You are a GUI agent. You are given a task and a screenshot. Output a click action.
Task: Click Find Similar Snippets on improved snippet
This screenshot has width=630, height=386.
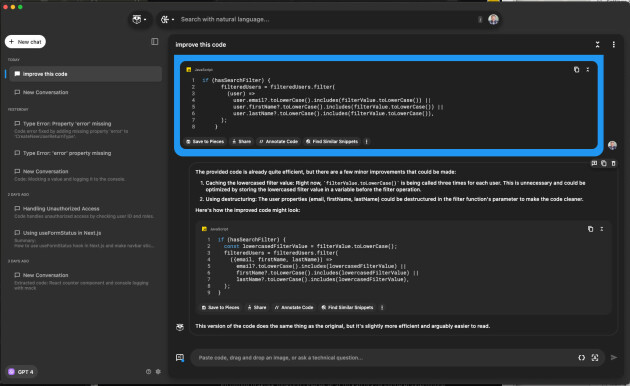(x=348, y=308)
